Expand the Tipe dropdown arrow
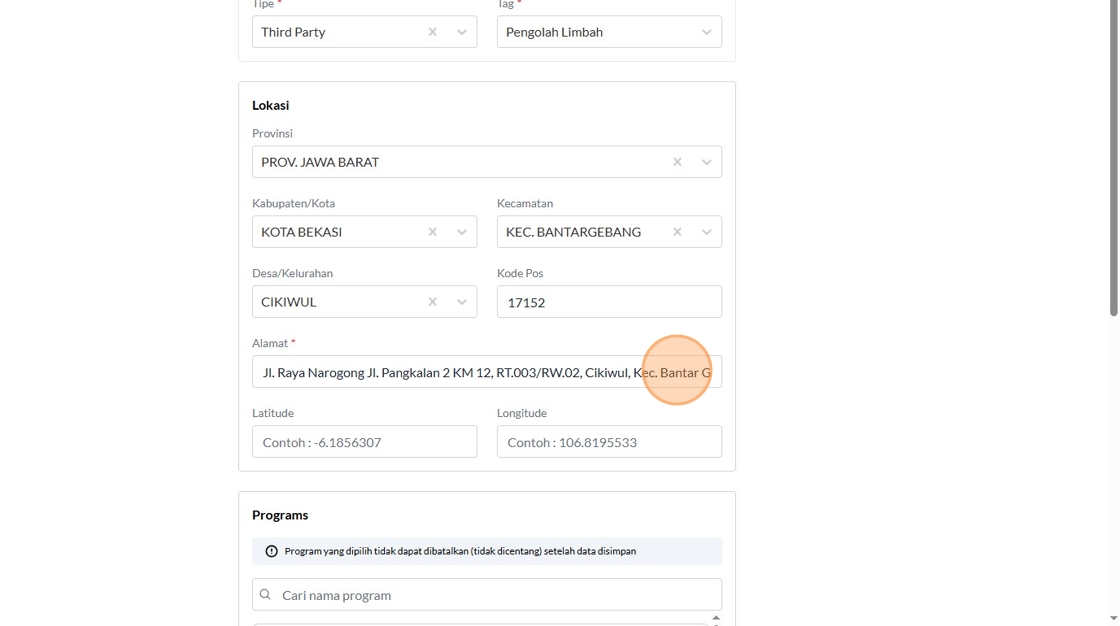This screenshot has height=626, width=1120. [x=462, y=32]
